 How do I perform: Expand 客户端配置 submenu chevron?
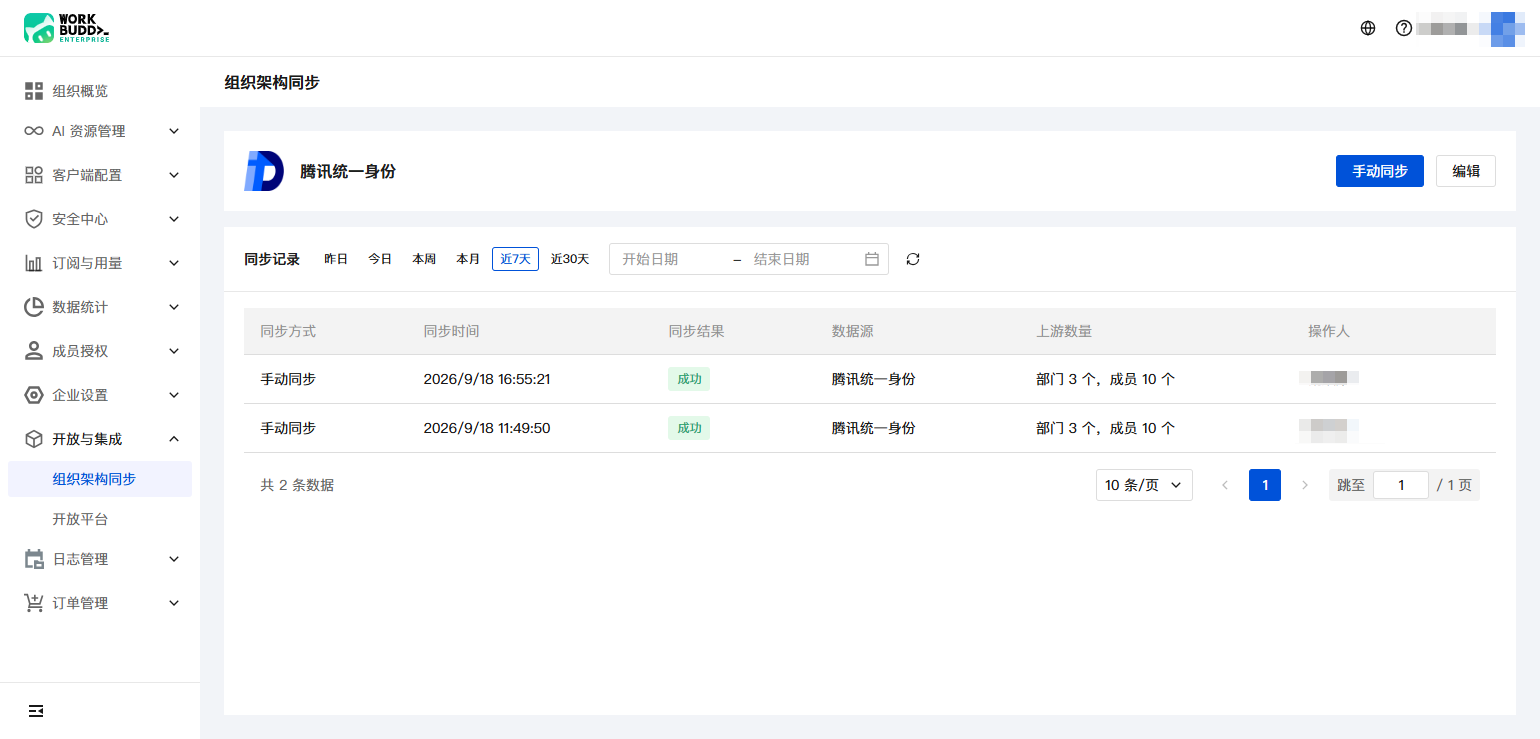[x=174, y=175]
